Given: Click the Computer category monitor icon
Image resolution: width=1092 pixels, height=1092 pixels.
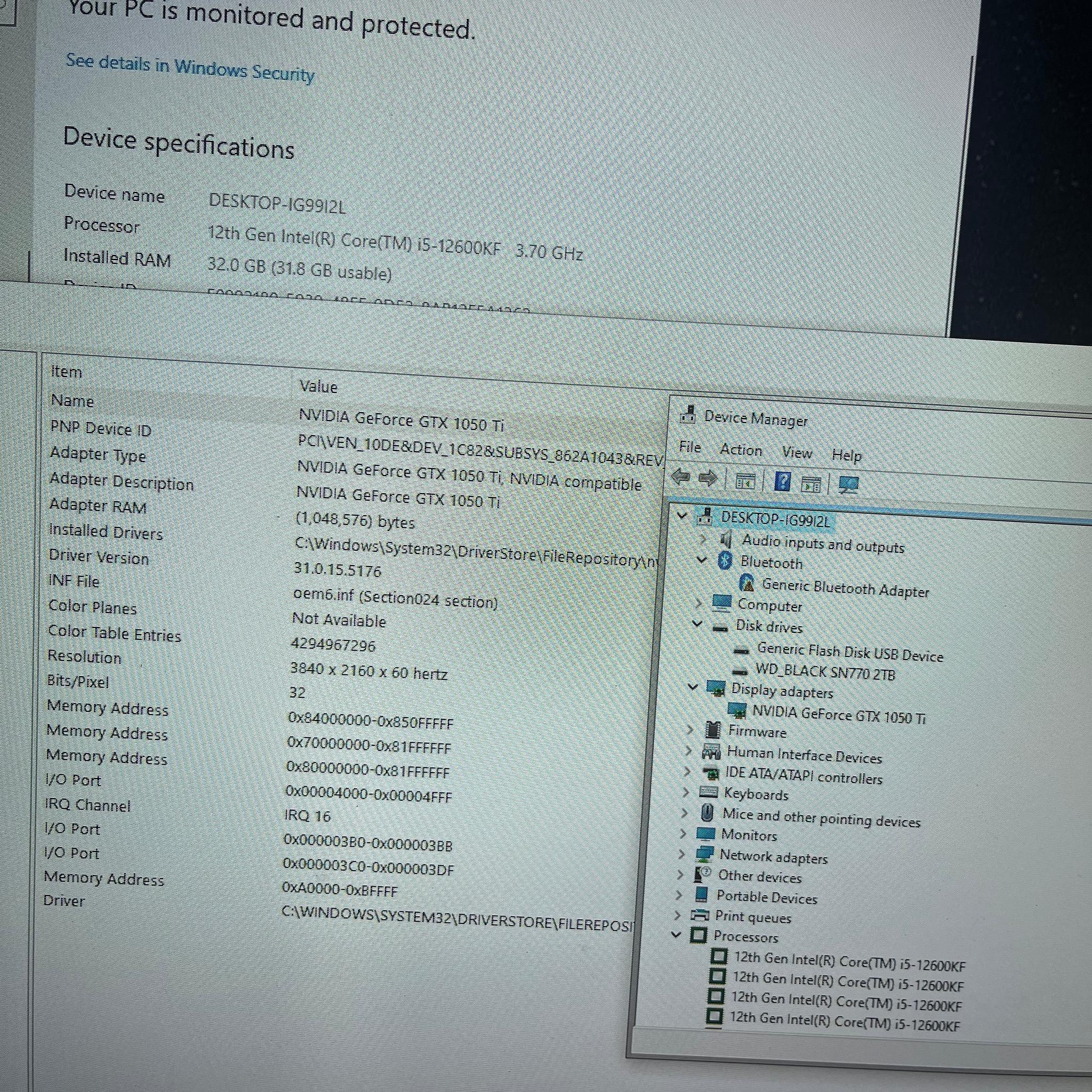Looking at the screenshot, I should [722, 603].
